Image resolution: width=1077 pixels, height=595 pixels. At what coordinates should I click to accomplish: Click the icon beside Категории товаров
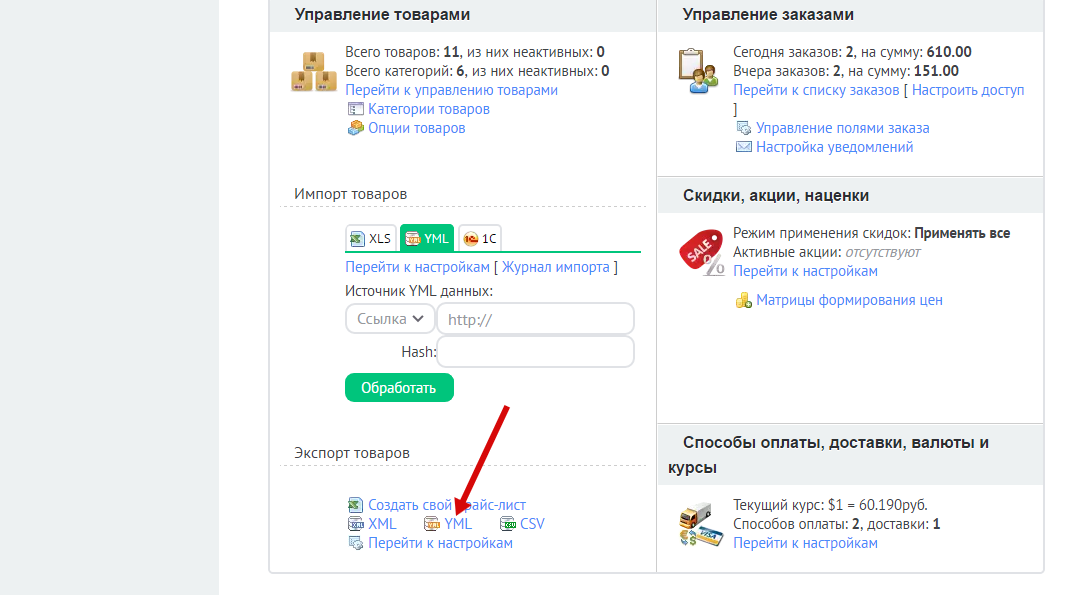tap(355, 109)
